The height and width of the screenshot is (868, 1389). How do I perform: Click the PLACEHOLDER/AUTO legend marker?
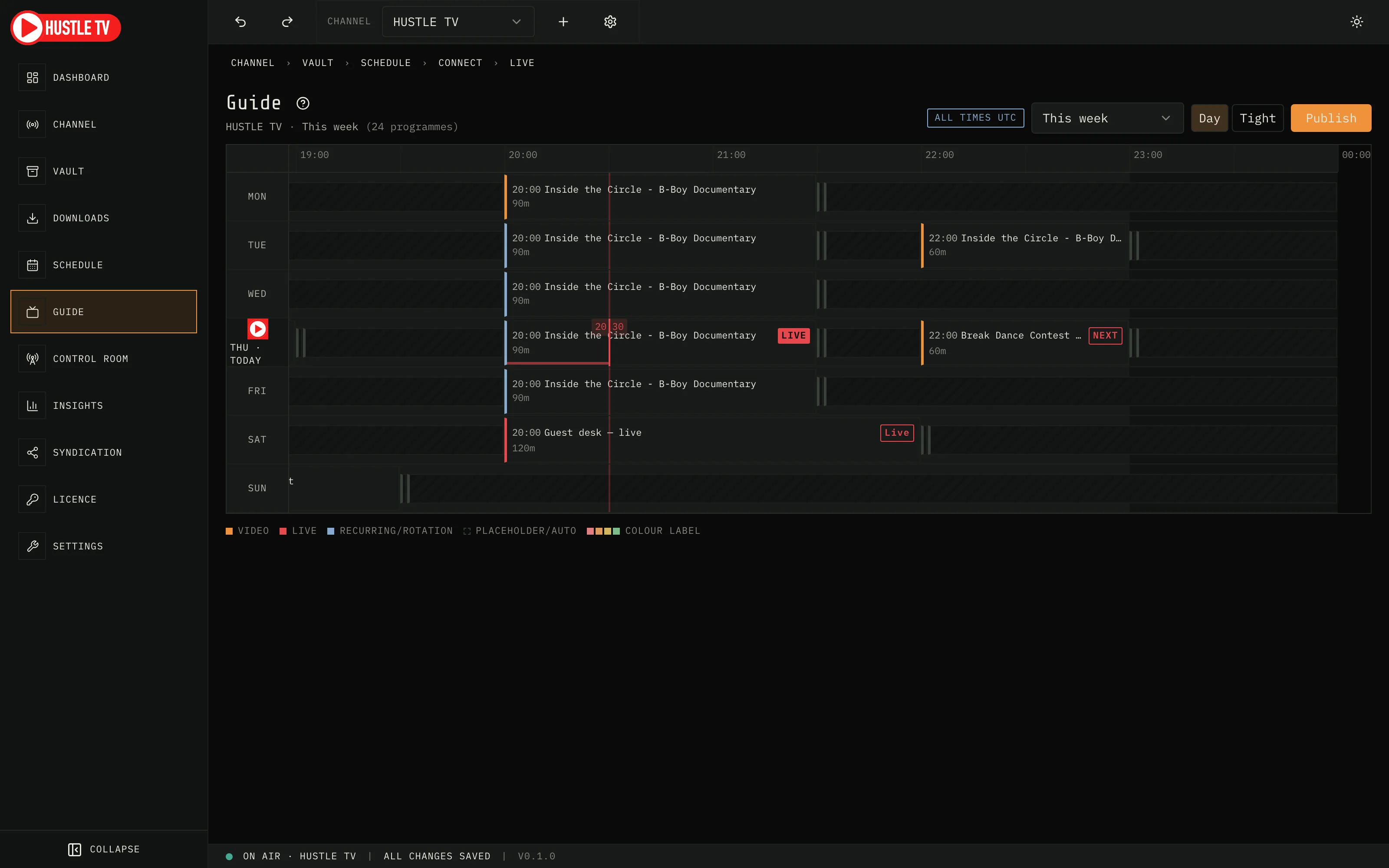(467, 531)
